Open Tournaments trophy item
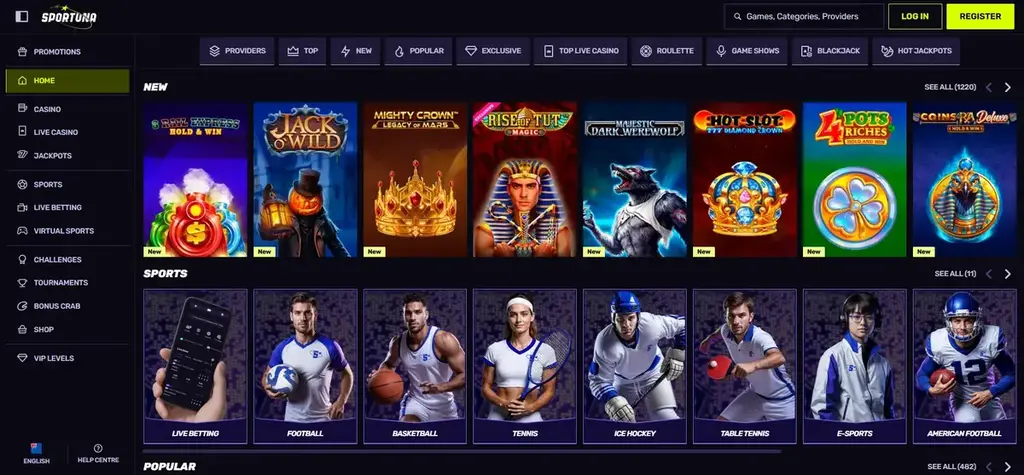This screenshot has width=1024, height=475. (67, 282)
